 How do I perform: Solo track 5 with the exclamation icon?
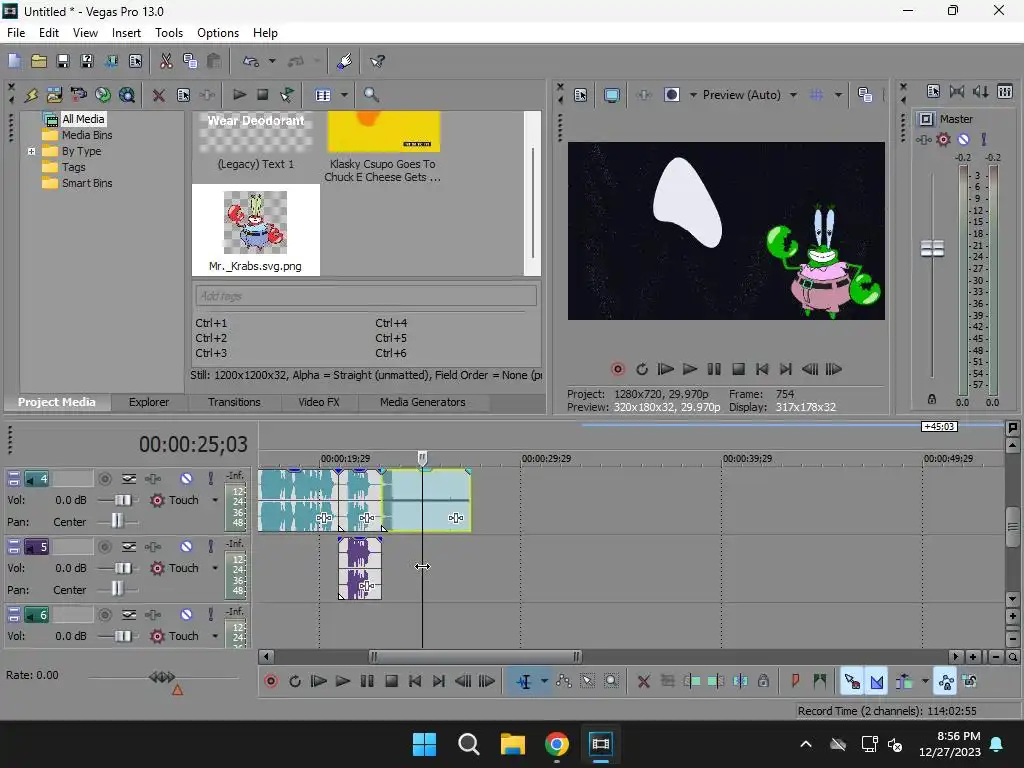point(210,547)
